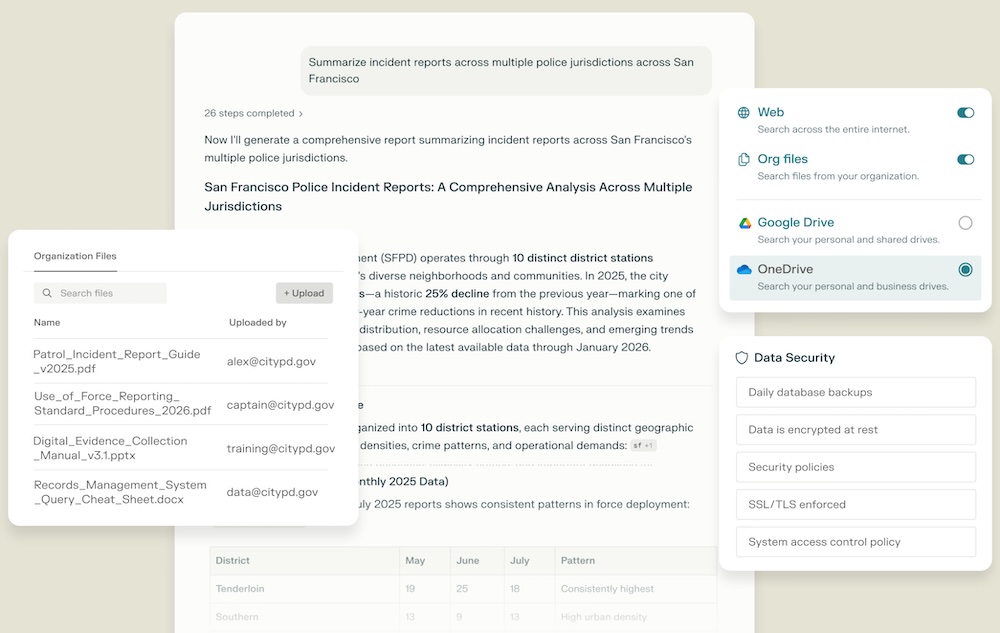1000x633 pixels.
Task: Open Patrol_Incident_Report_Guide_v2025.pdf file
Action: (117, 361)
